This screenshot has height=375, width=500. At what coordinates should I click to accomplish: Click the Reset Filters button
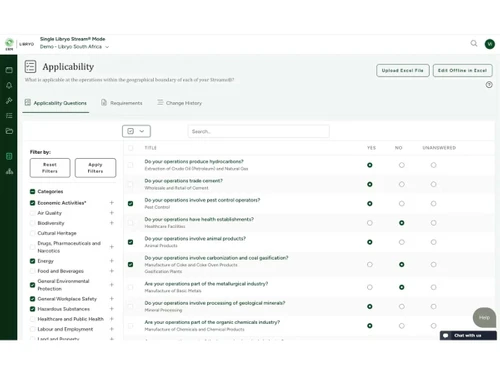(50, 168)
